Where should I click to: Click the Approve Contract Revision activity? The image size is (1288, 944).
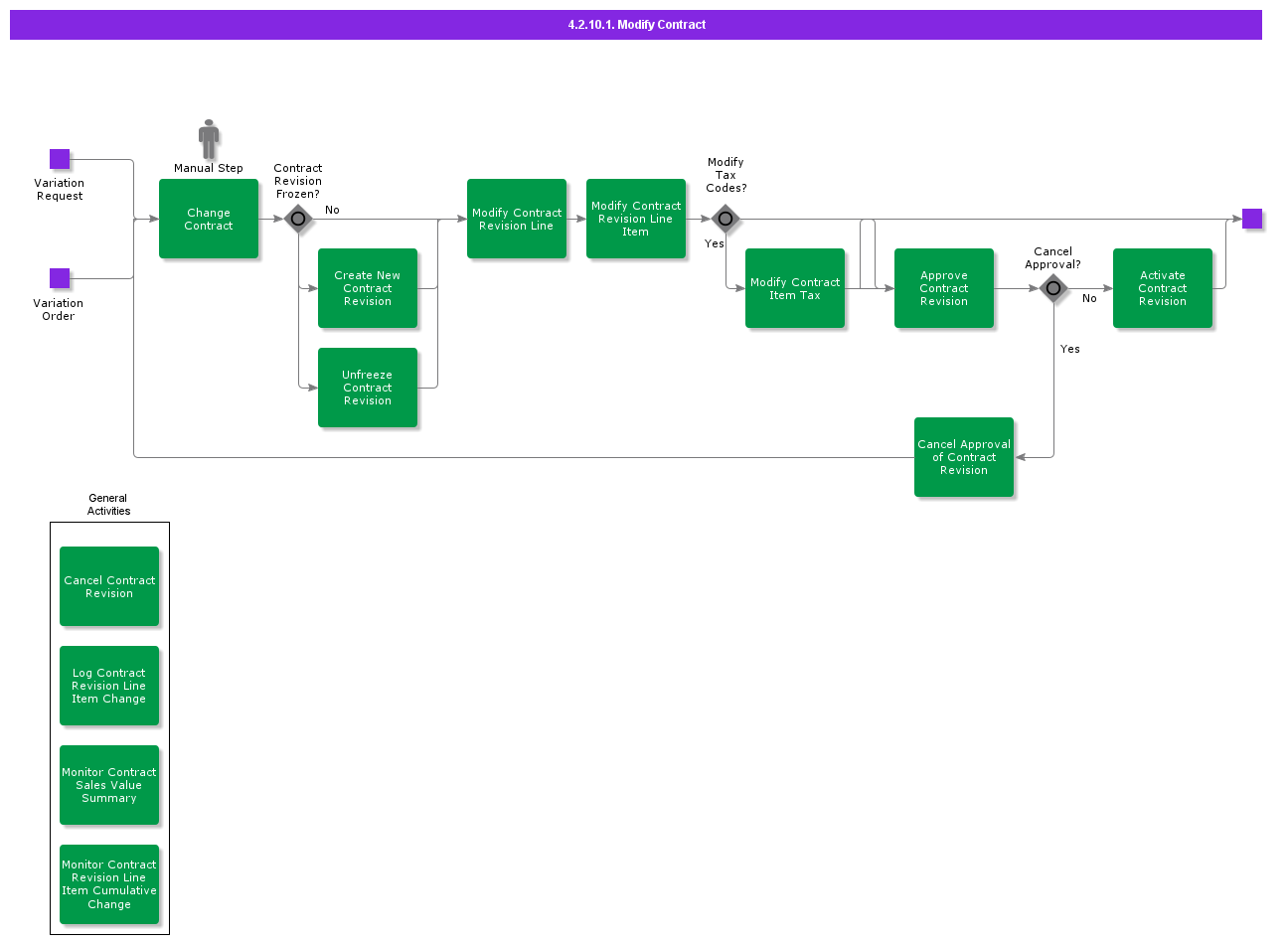pyautogui.click(x=944, y=288)
